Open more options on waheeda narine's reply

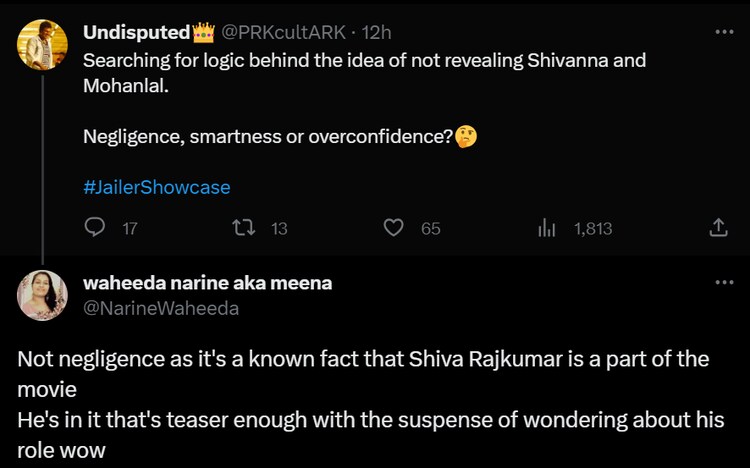click(724, 283)
